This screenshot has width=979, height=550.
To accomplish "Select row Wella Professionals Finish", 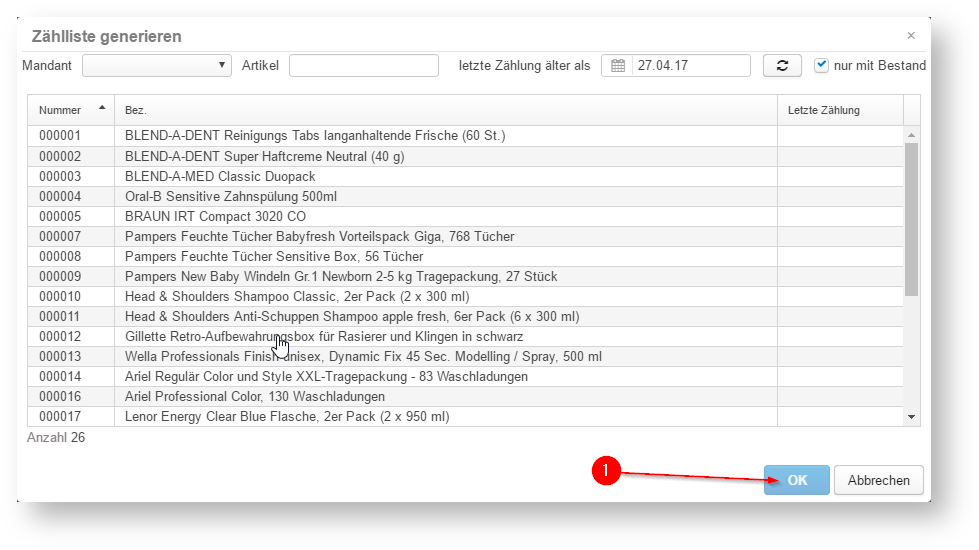I will 465,356.
